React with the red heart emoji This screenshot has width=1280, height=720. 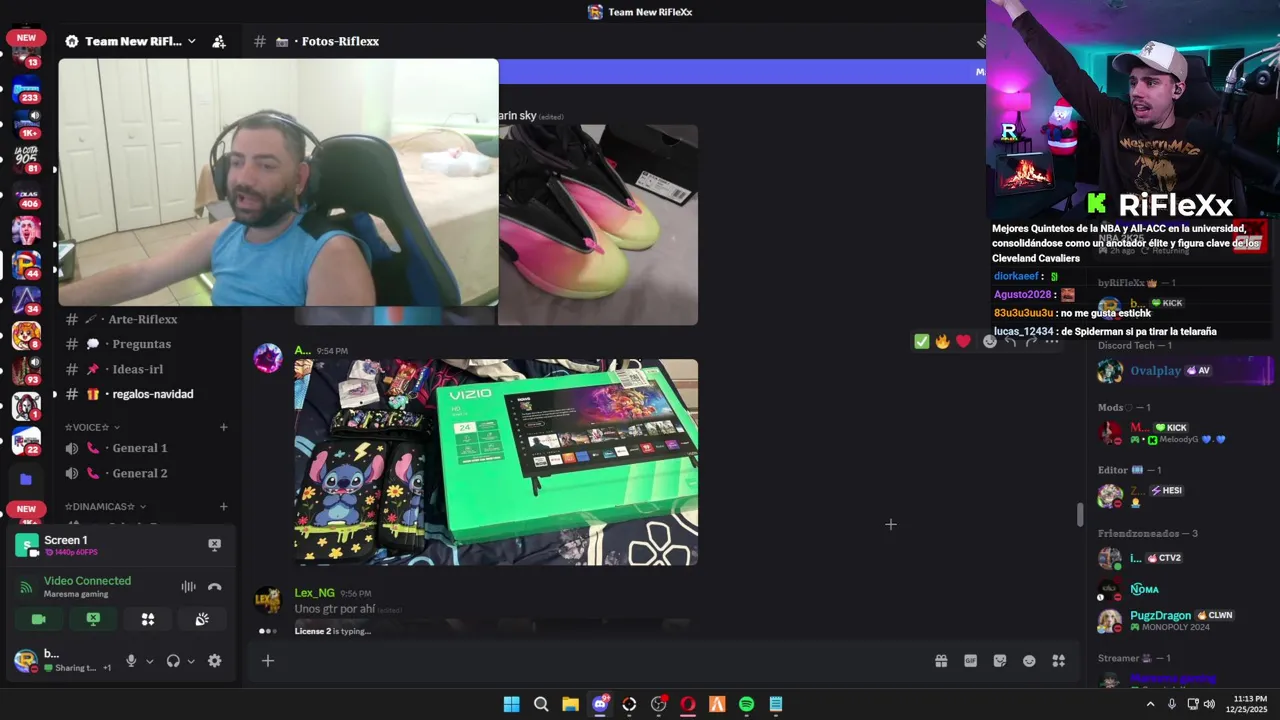tap(963, 342)
